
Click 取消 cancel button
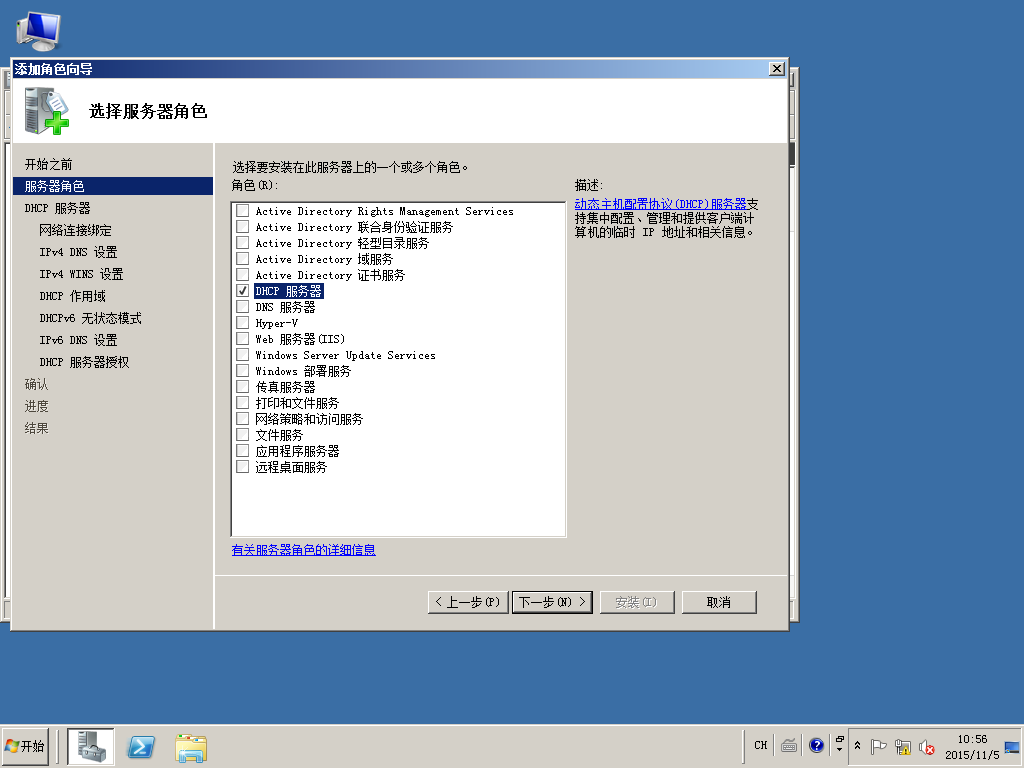pos(719,602)
